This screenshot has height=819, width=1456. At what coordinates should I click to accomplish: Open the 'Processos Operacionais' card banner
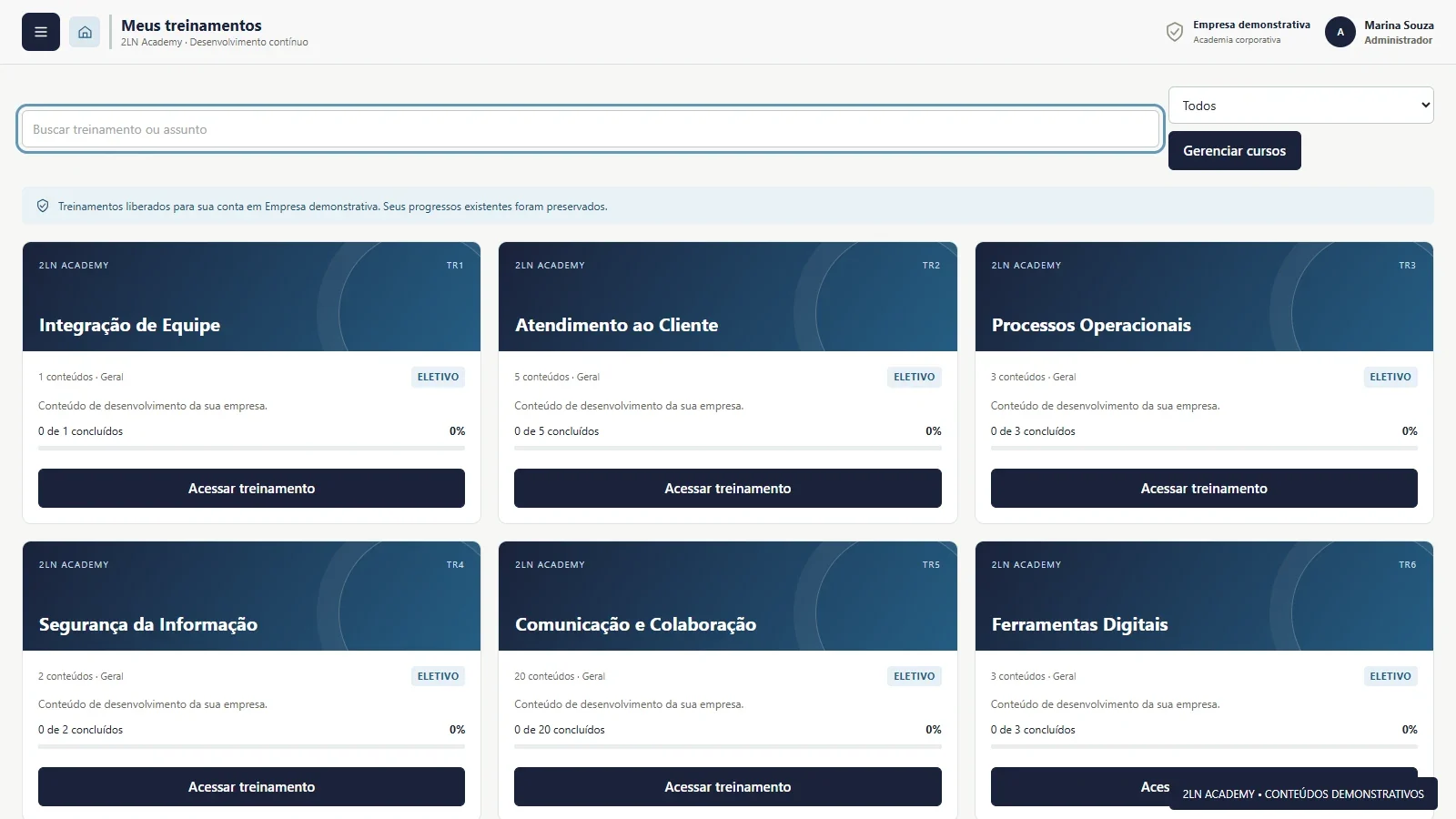[x=1204, y=297]
